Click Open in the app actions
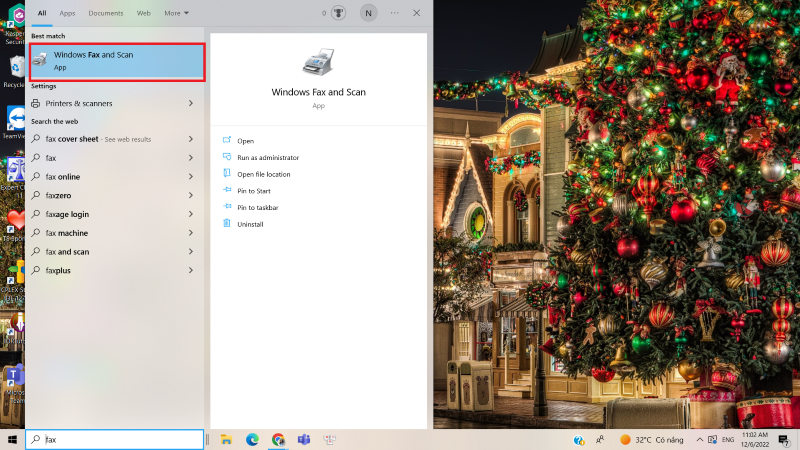Viewport: 800px width, 450px height. 245,141
